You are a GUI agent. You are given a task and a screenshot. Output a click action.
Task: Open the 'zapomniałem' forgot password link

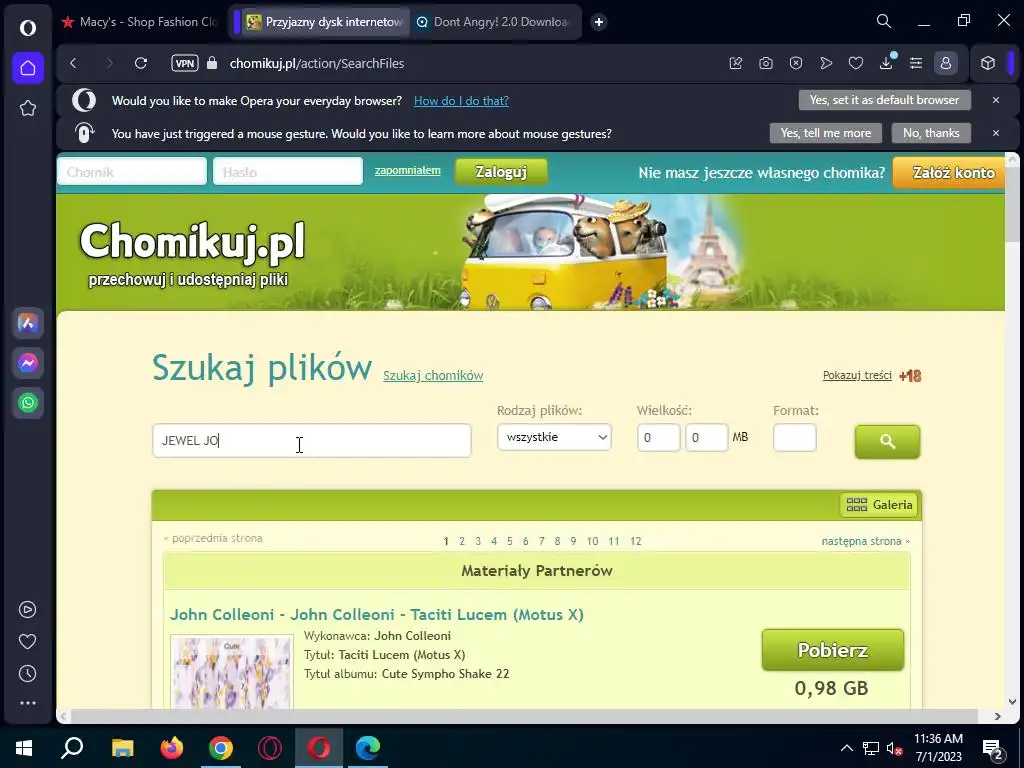[x=408, y=170]
